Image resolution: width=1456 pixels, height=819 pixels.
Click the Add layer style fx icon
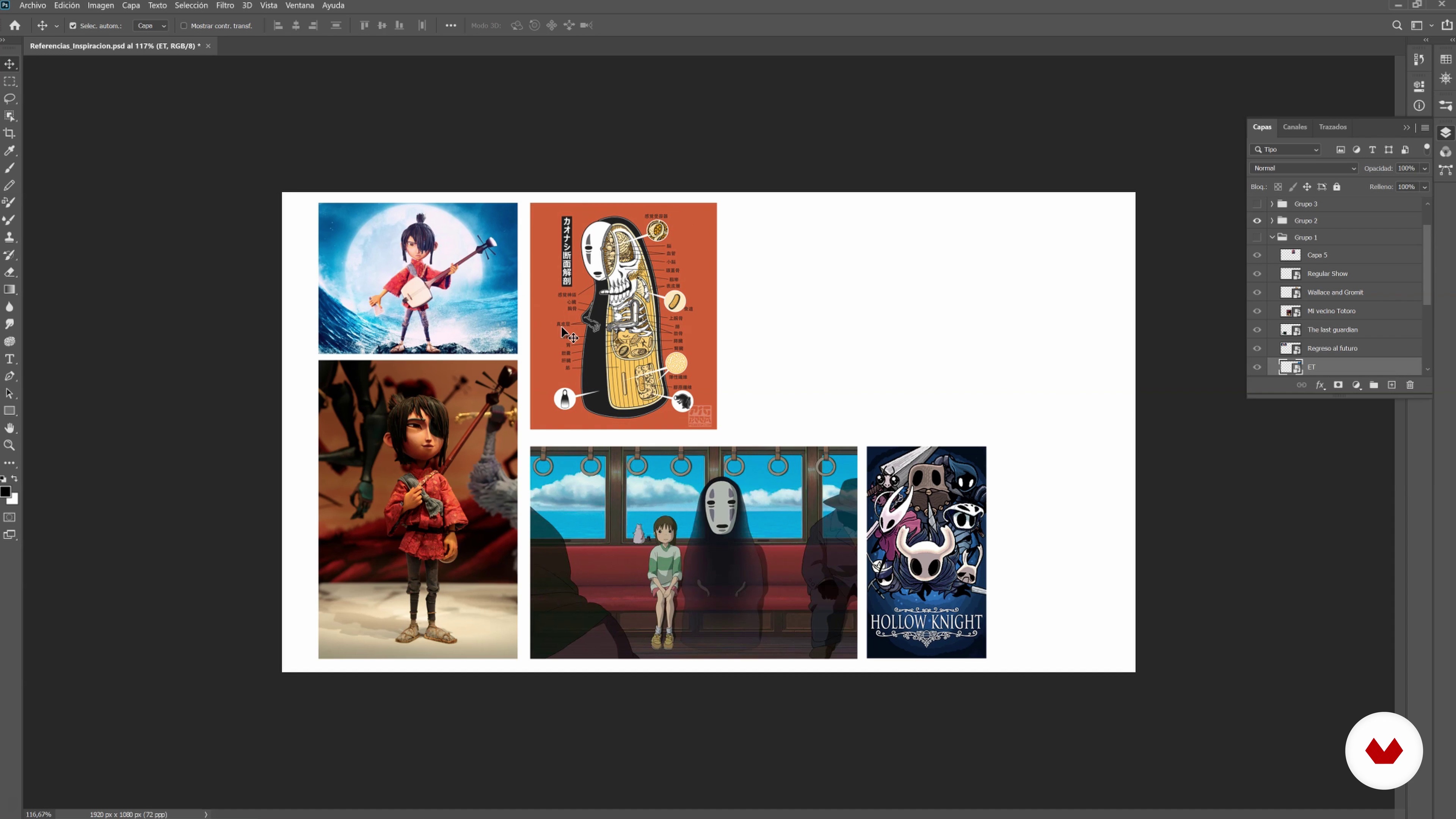(x=1320, y=385)
